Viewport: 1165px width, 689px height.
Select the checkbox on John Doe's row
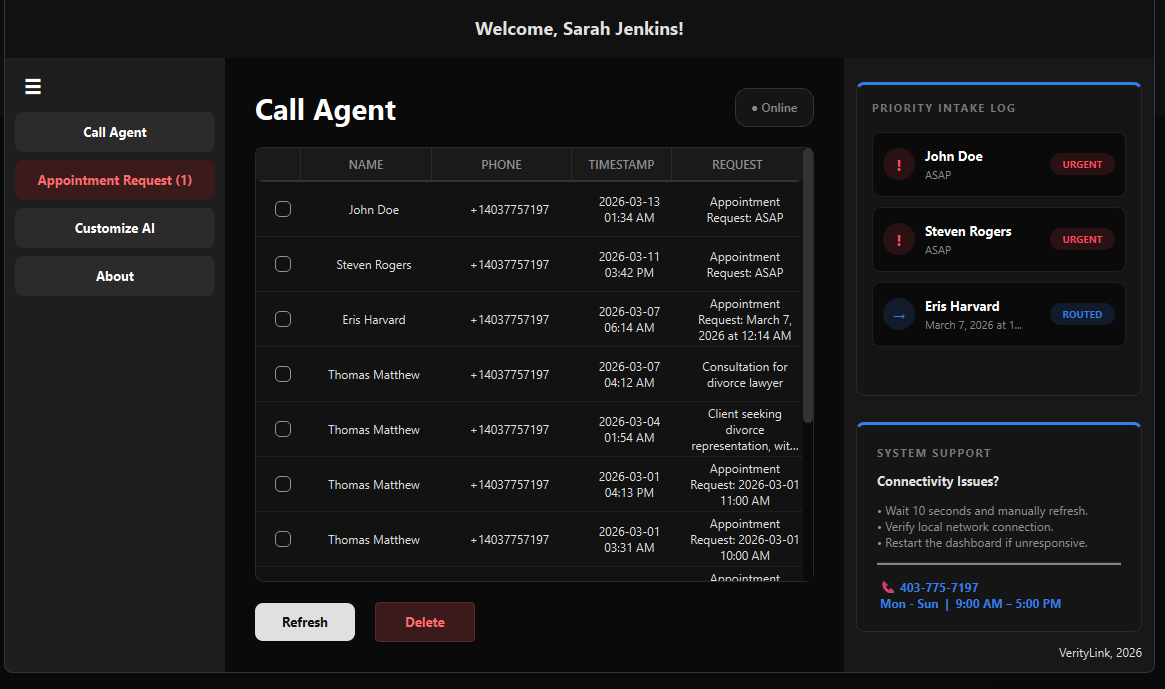pyautogui.click(x=283, y=209)
